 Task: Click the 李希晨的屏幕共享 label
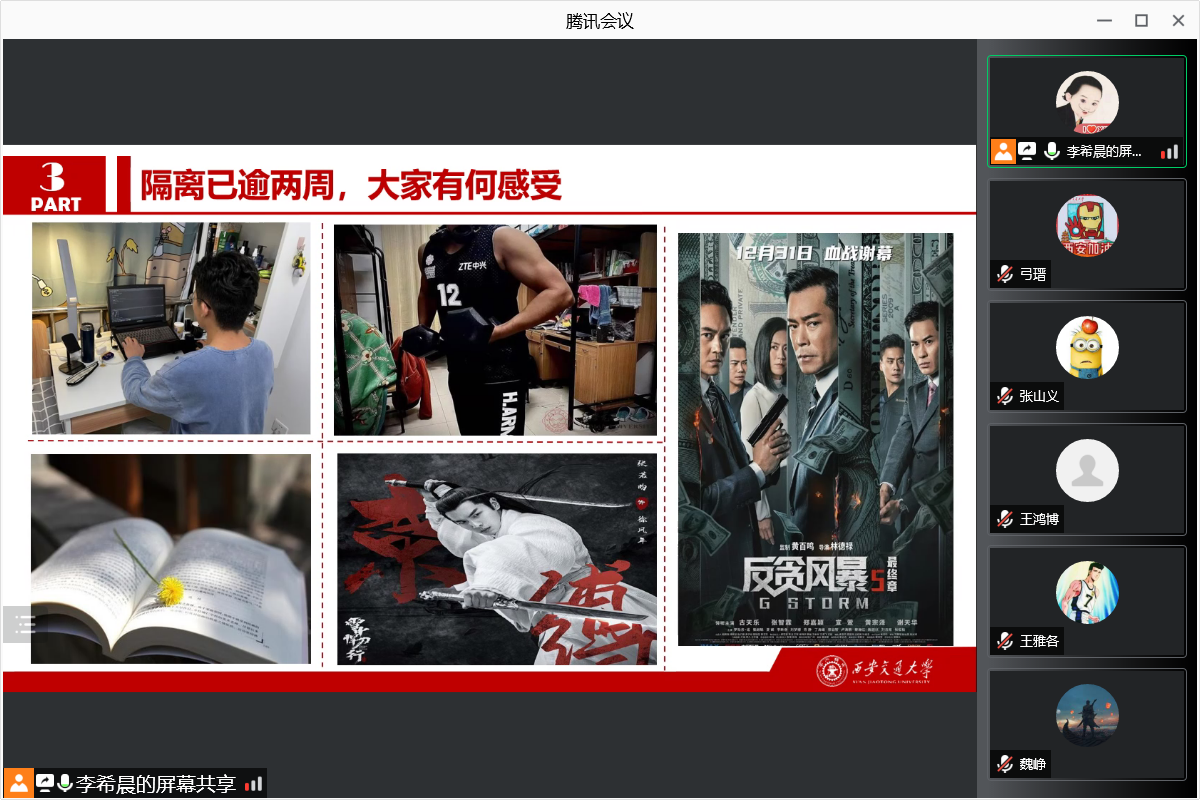[155, 784]
